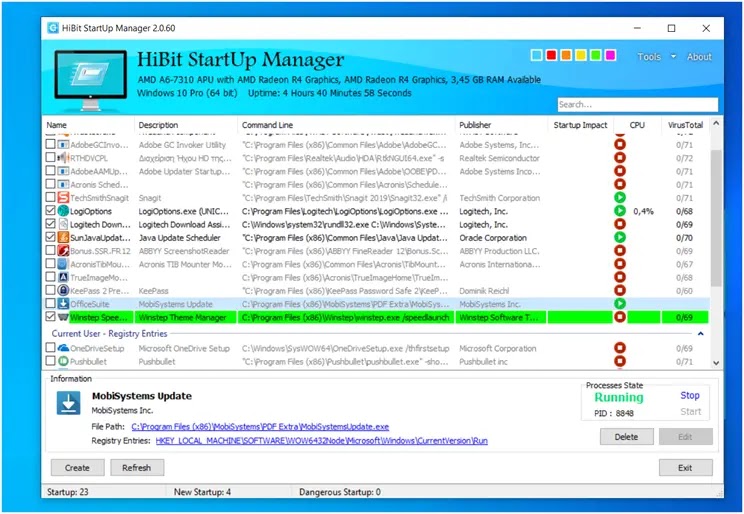Select the magenta theme swatch

click(x=610, y=56)
